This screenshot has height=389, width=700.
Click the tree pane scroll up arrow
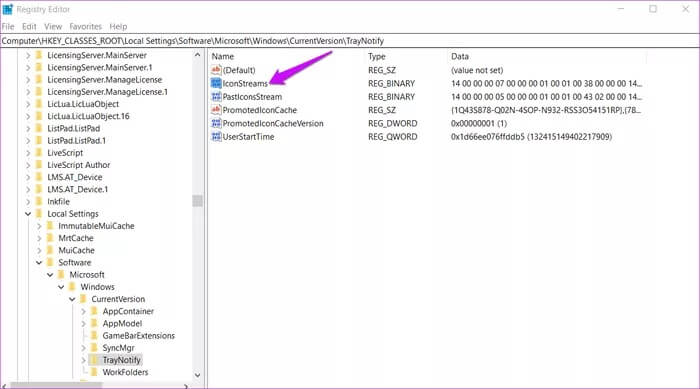pyautogui.click(x=197, y=55)
